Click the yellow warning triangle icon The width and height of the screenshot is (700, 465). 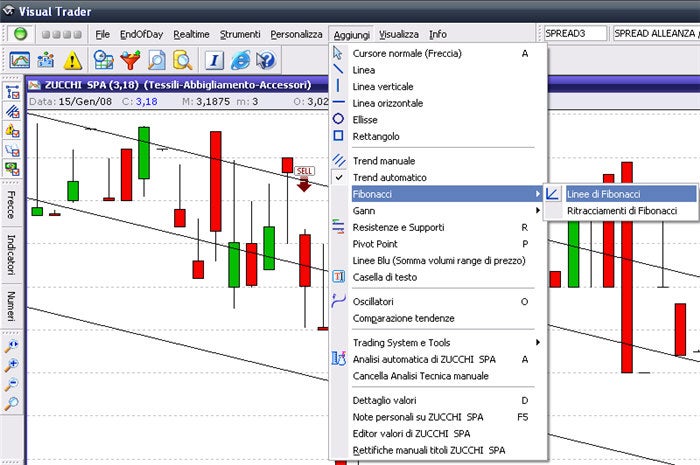pos(72,60)
